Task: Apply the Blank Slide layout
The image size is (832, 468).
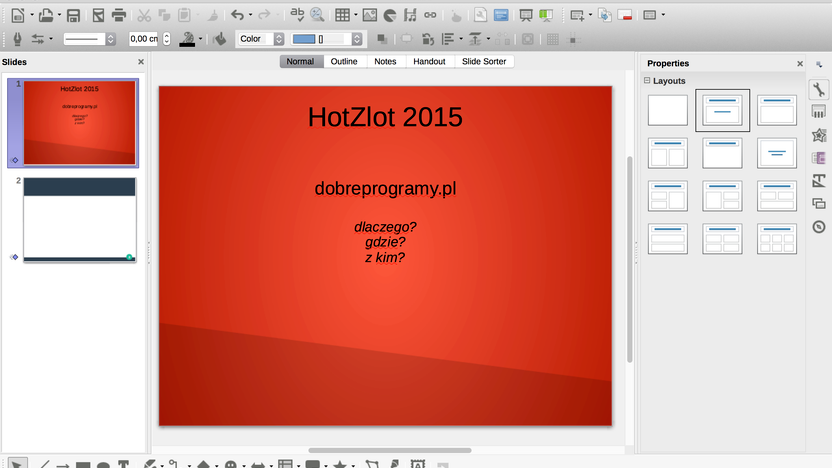Action: click(x=668, y=110)
